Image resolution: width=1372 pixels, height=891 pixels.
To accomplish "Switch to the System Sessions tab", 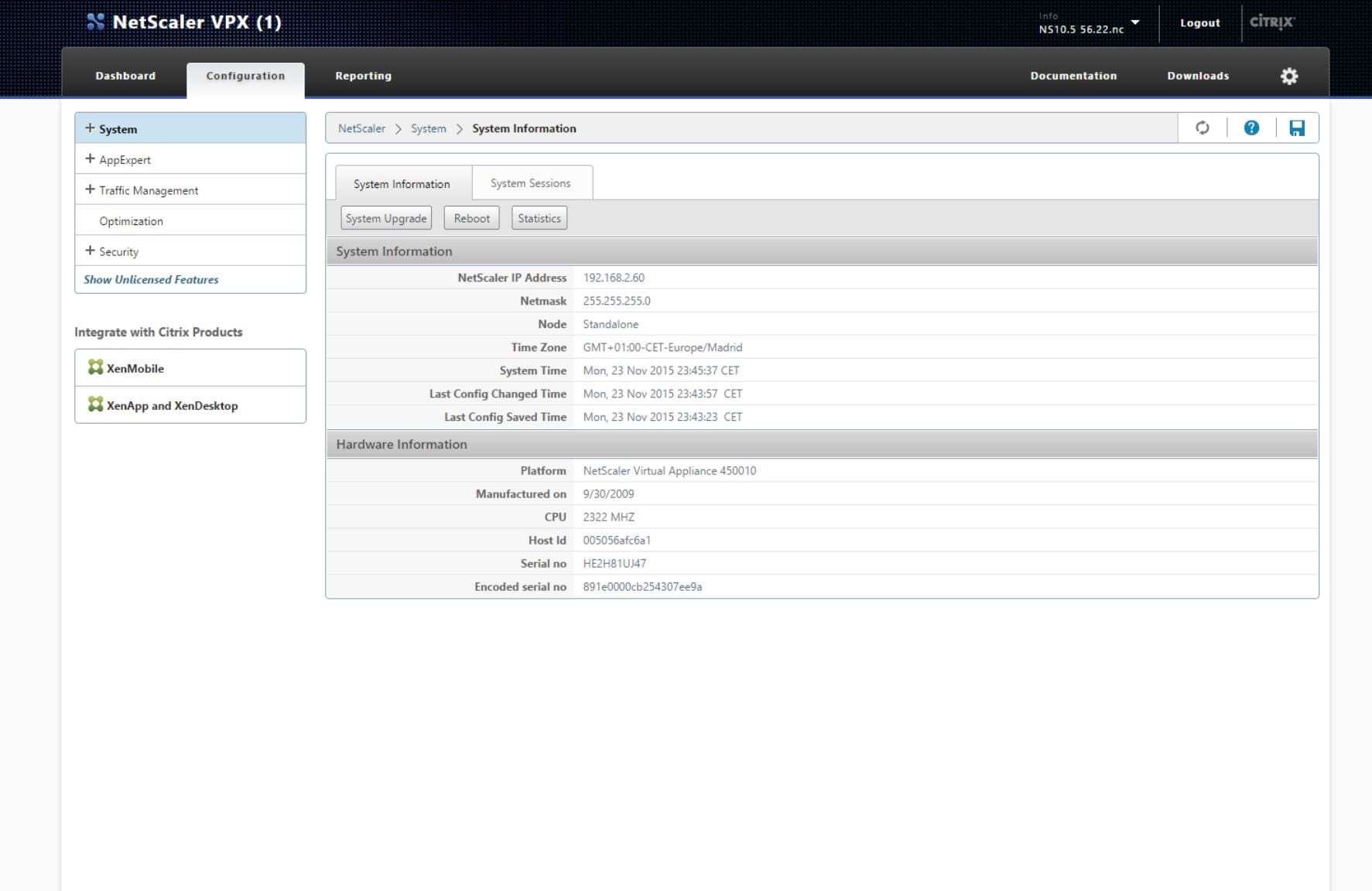I will tap(530, 183).
